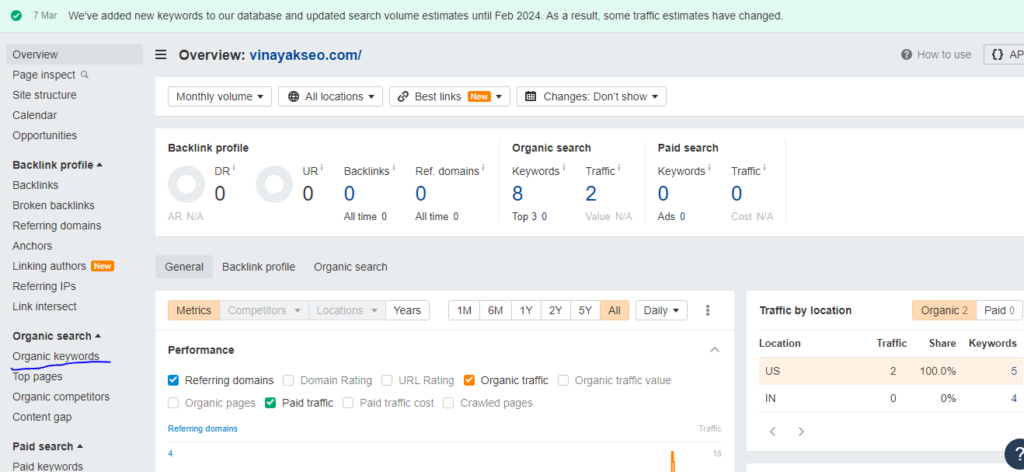Click the Page inspect magnifier icon
The image size is (1024, 472).
click(x=84, y=75)
